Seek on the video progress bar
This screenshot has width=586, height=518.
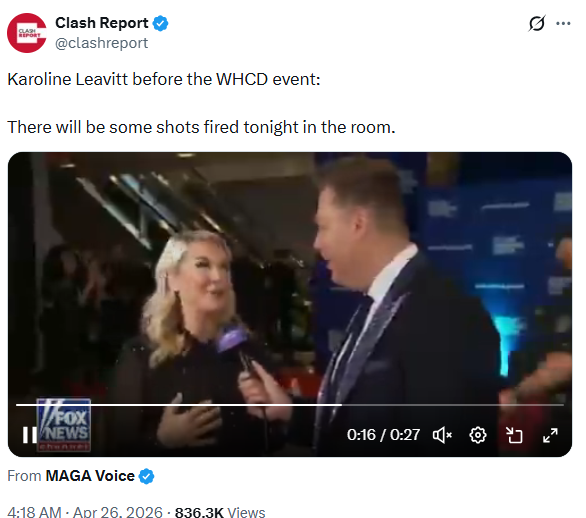[x=290, y=405]
